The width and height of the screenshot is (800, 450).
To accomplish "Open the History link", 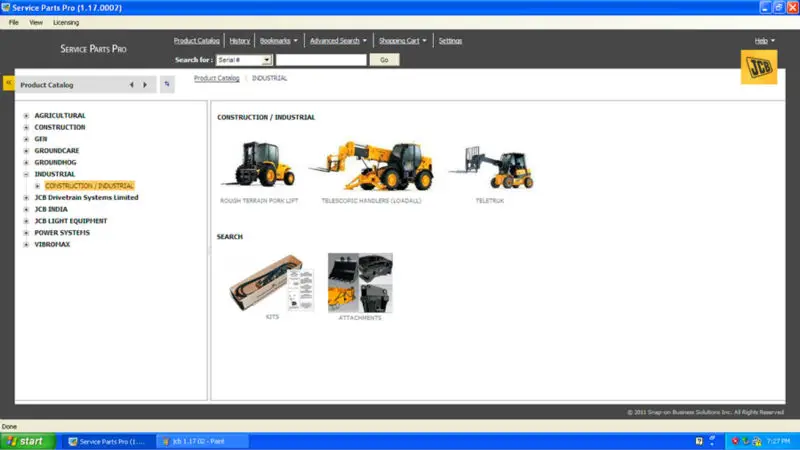I will tap(239, 41).
